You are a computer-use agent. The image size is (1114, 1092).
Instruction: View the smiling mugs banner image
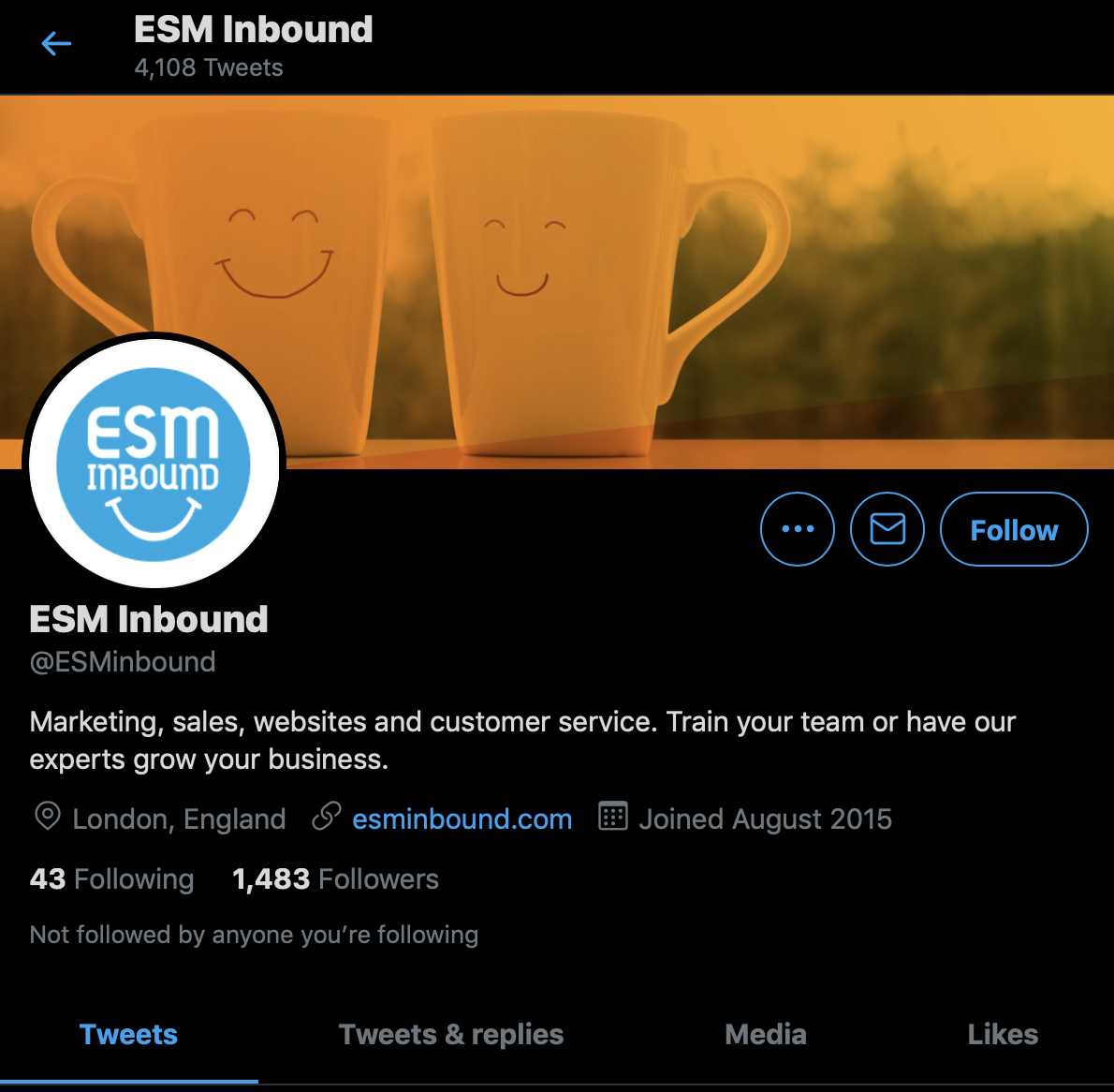pos(557,282)
